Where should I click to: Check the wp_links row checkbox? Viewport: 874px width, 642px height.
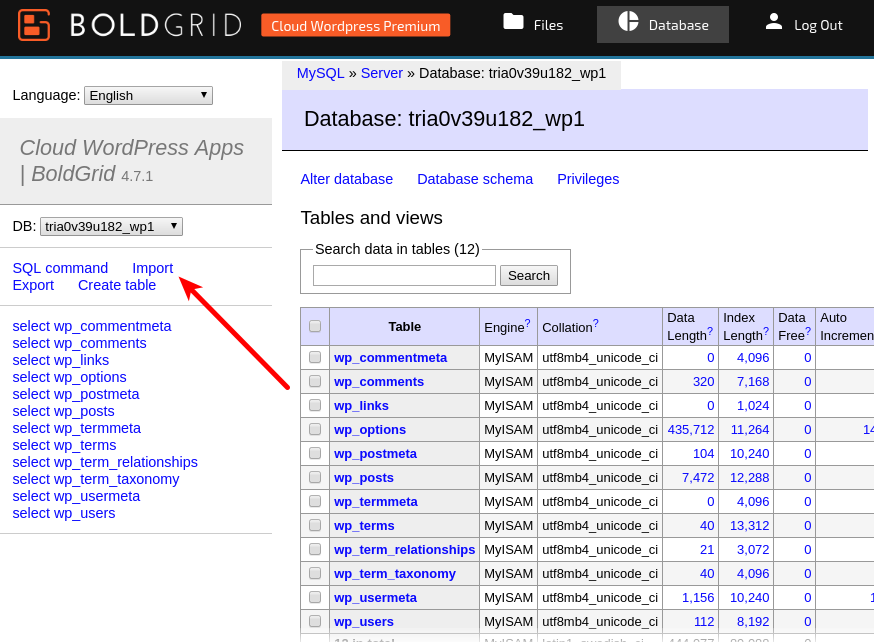pos(315,405)
